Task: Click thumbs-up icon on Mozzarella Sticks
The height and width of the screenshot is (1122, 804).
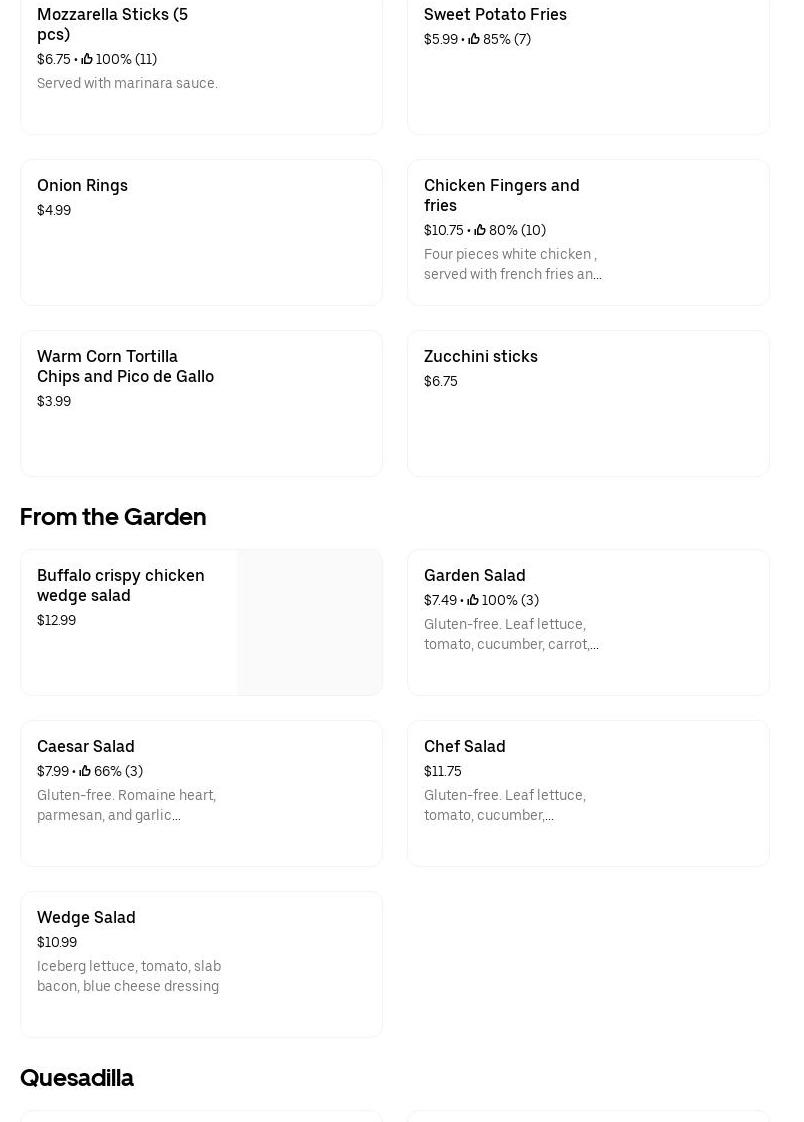Action: (x=87, y=59)
